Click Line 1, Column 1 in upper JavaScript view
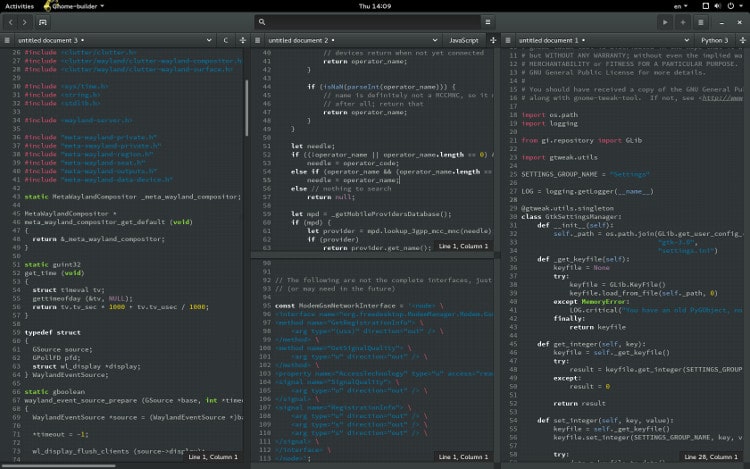Viewport: 750px width, 469px height. (x=463, y=246)
